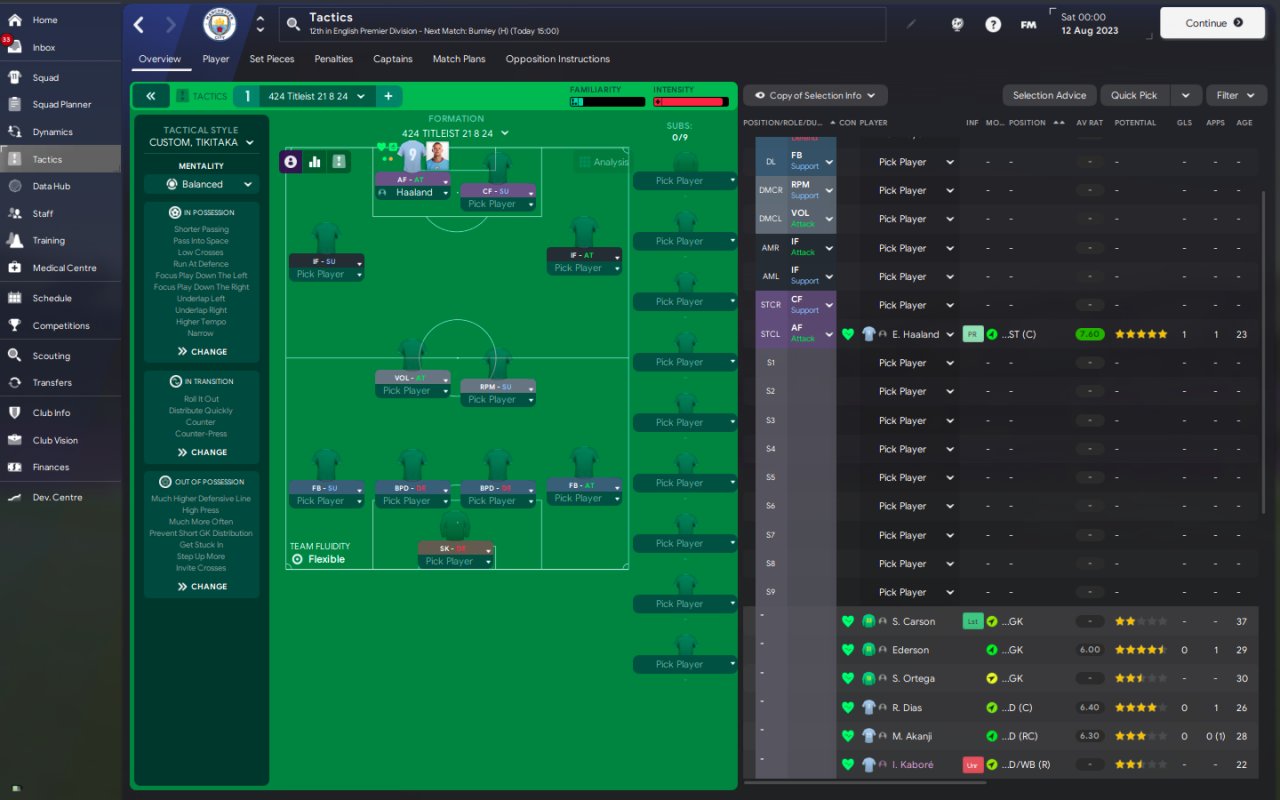Open the Finances section
This screenshot has width=1280, height=800.
[51, 467]
